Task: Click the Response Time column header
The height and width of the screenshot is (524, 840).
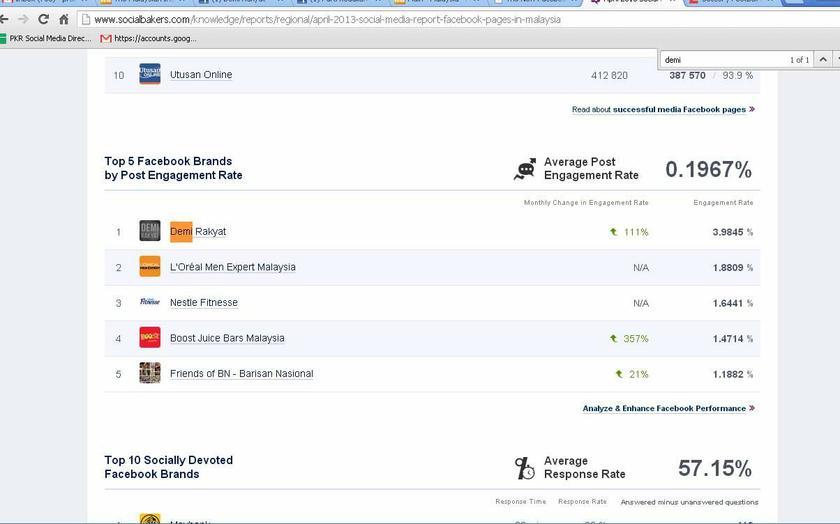Action: (521, 501)
